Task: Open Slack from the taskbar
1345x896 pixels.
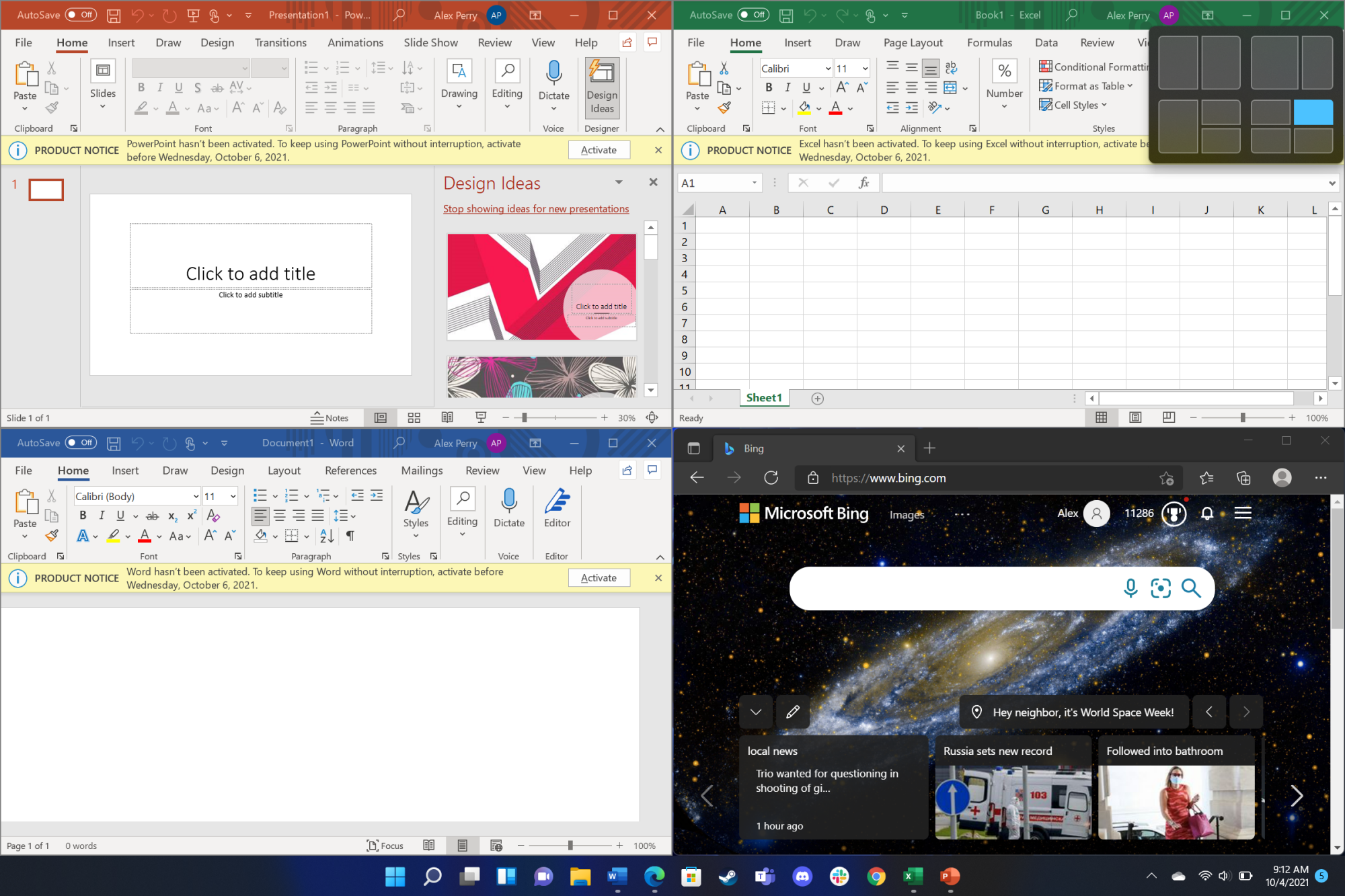Action: coord(839,876)
